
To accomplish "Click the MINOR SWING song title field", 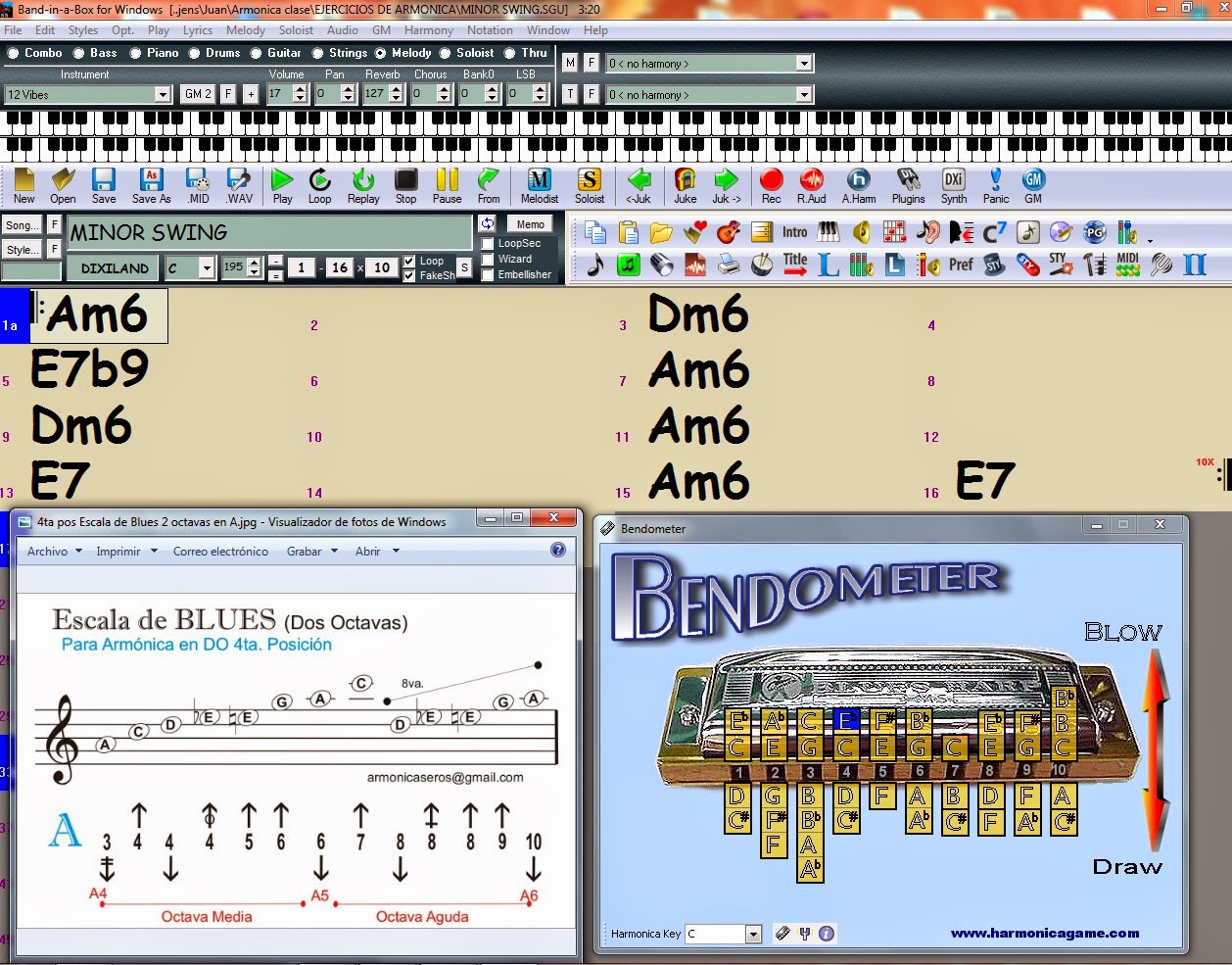I will [269, 233].
